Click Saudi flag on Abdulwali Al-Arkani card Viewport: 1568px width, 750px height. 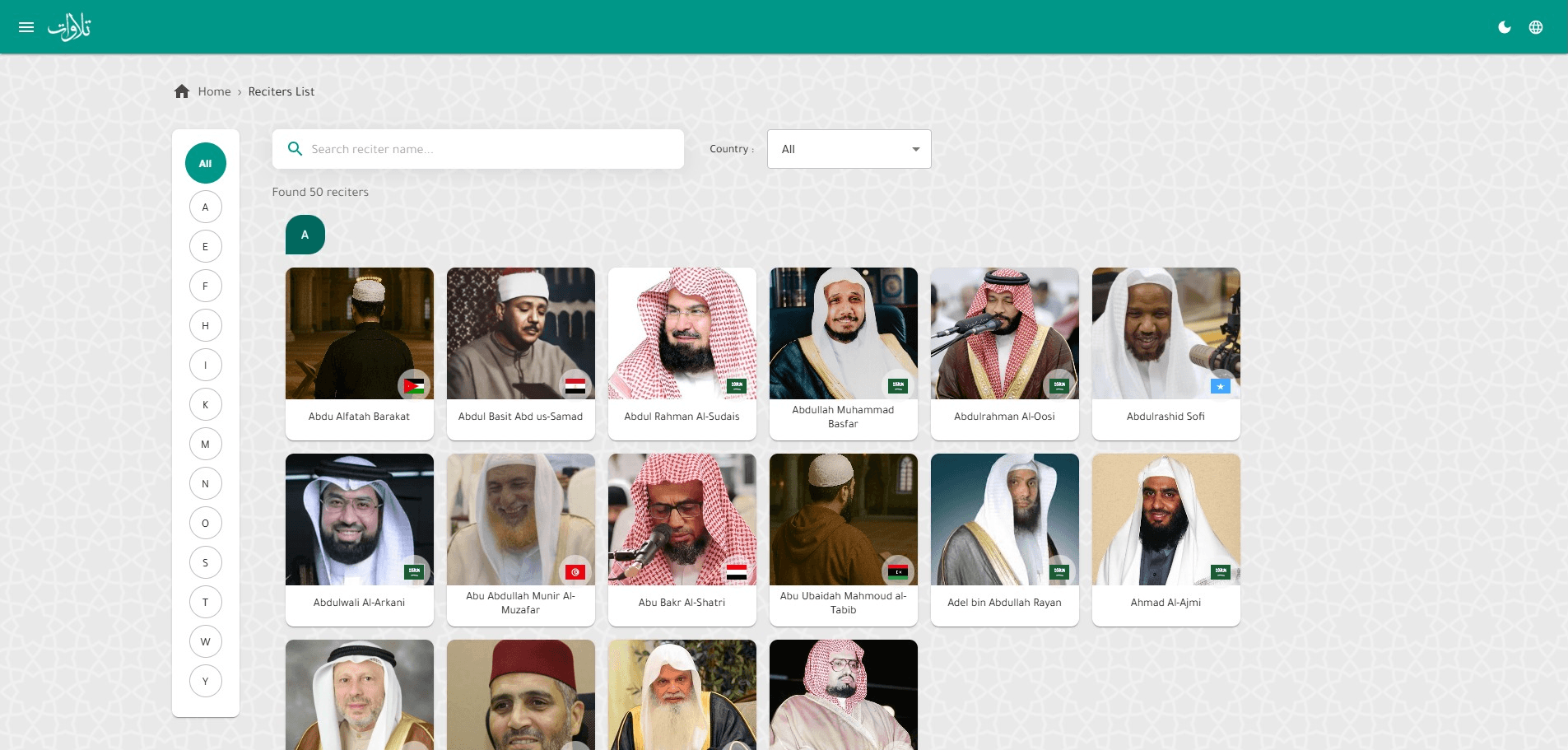click(414, 572)
